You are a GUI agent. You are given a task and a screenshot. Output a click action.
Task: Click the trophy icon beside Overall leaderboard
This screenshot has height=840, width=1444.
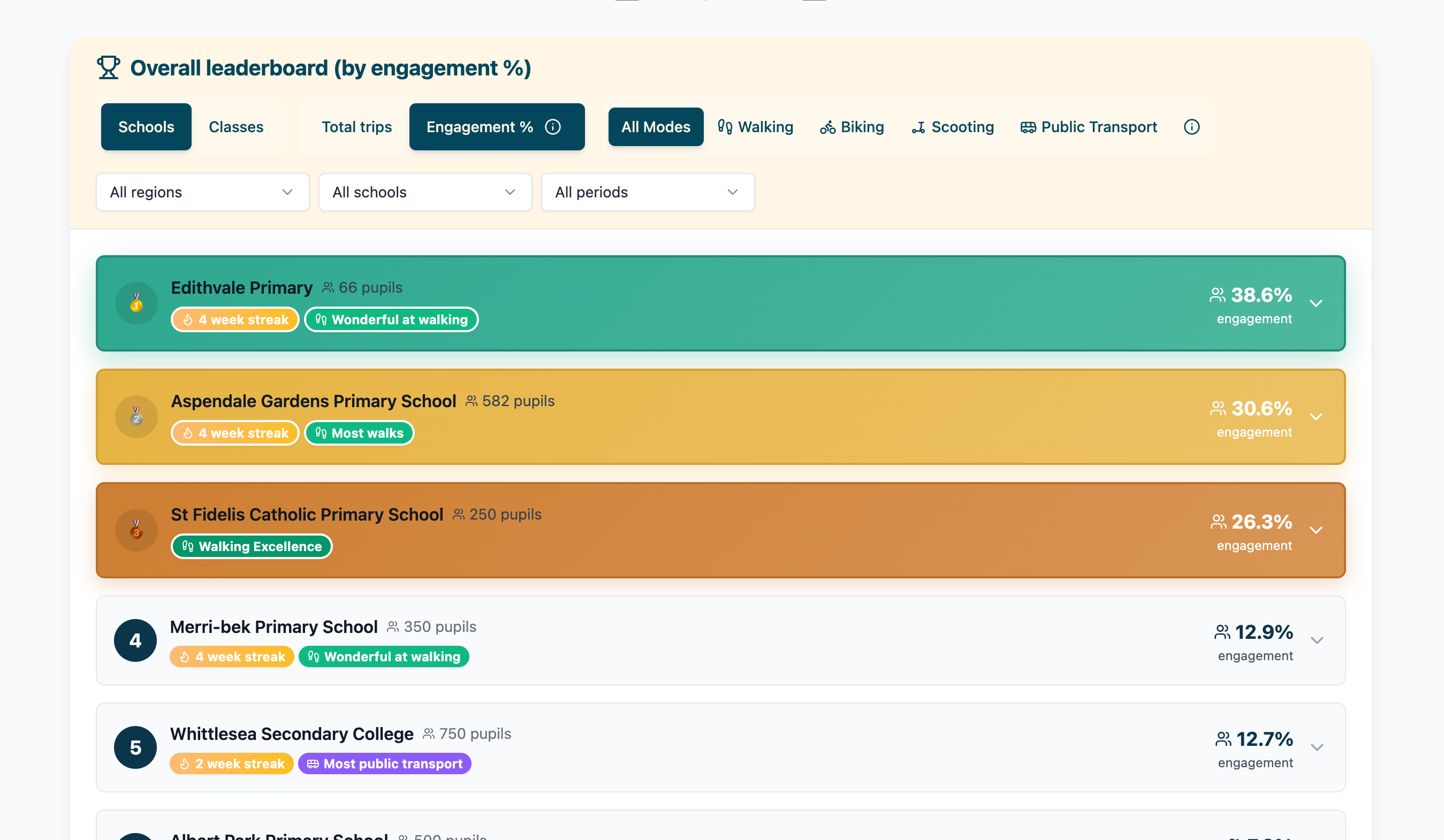(108, 67)
